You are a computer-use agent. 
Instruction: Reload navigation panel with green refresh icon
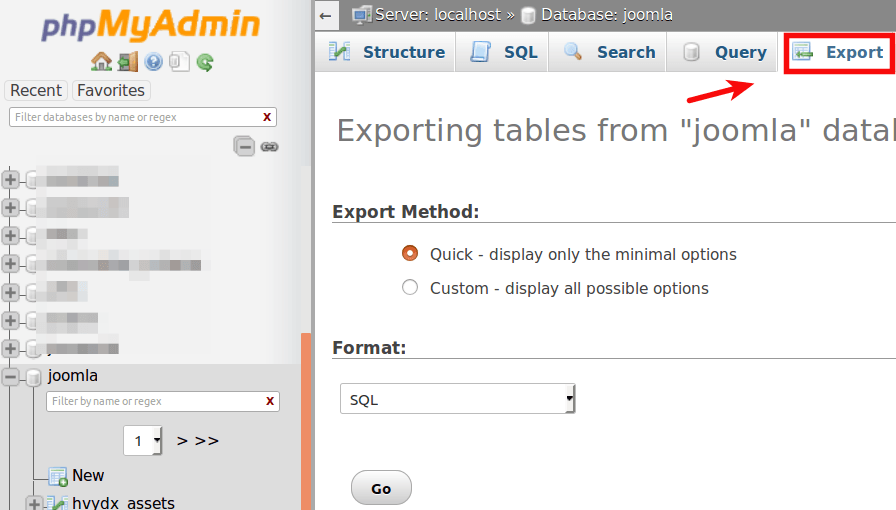point(205,61)
